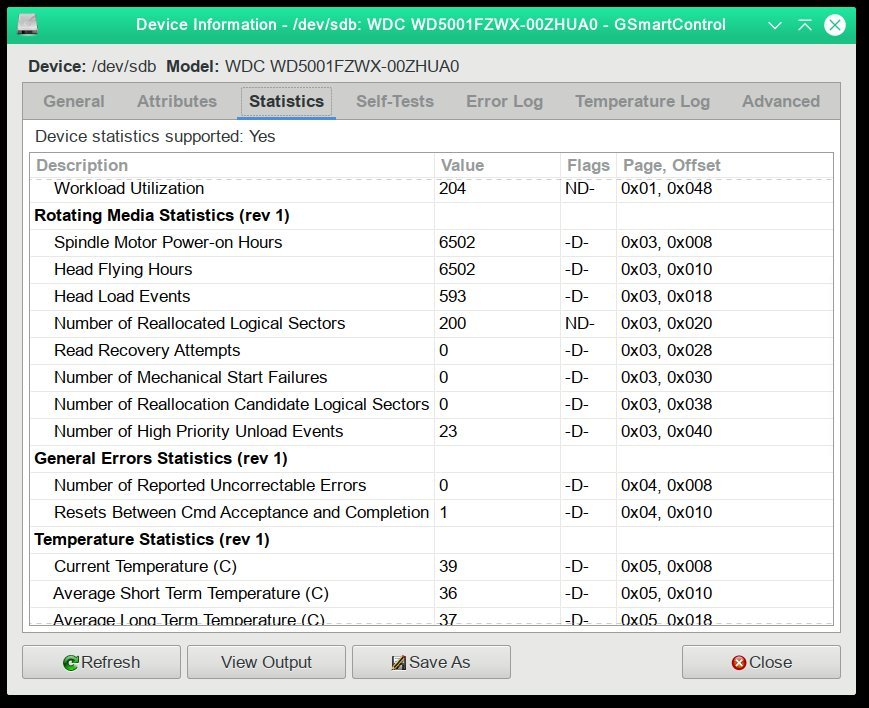Click the red X icon on Close button
Image resolution: width=869 pixels, height=708 pixels.
[x=739, y=661]
